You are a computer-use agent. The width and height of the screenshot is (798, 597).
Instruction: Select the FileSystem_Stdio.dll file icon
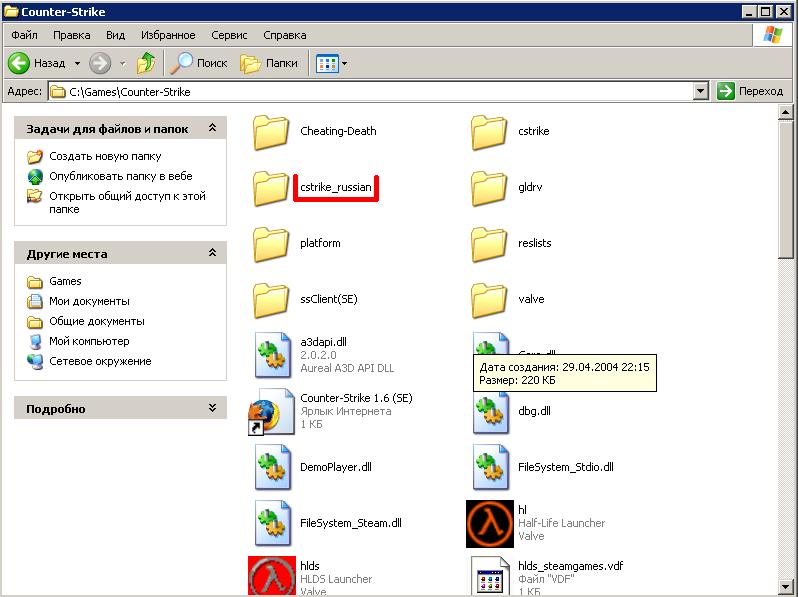[x=491, y=467]
